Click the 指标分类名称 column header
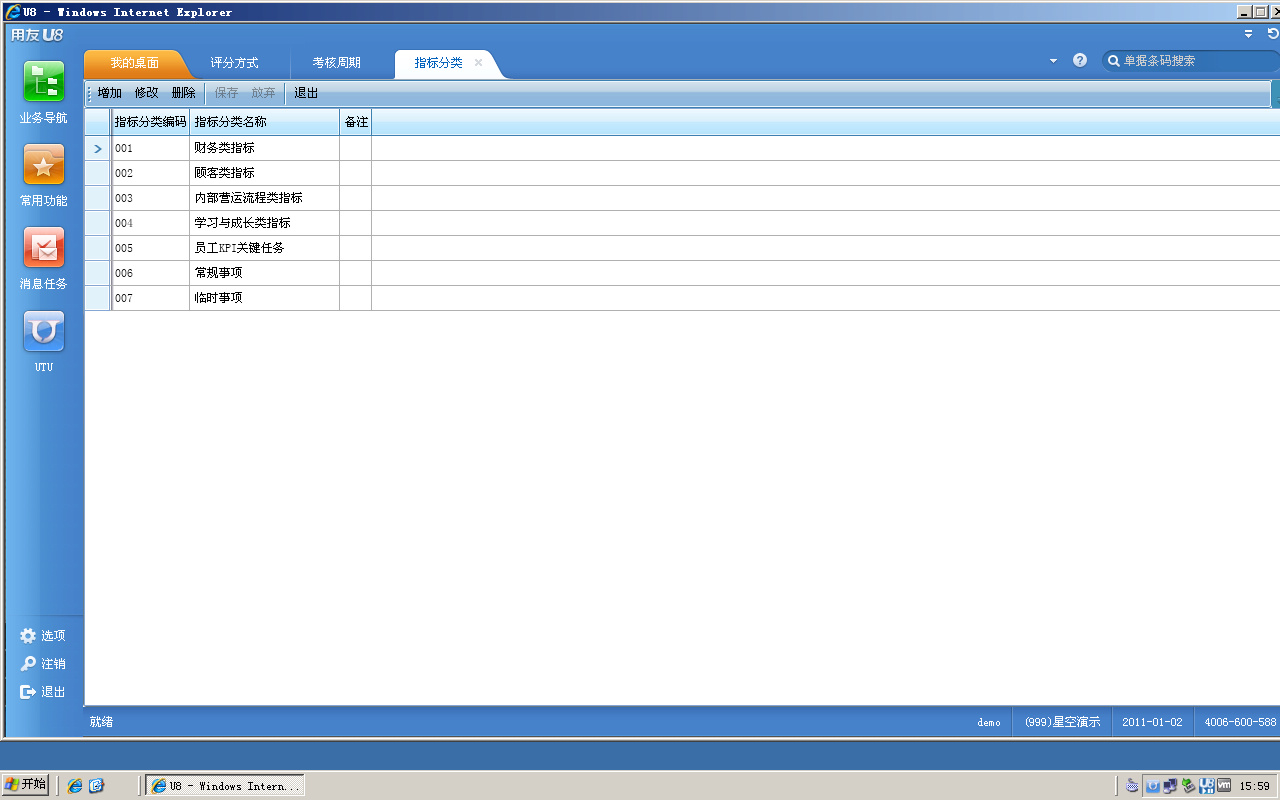This screenshot has width=1280, height=800. 265,122
